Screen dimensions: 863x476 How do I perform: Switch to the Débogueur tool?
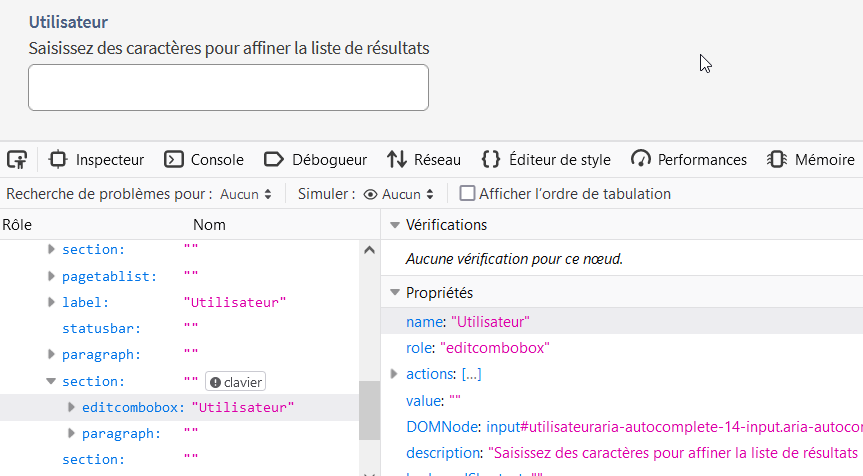click(x=316, y=159)
